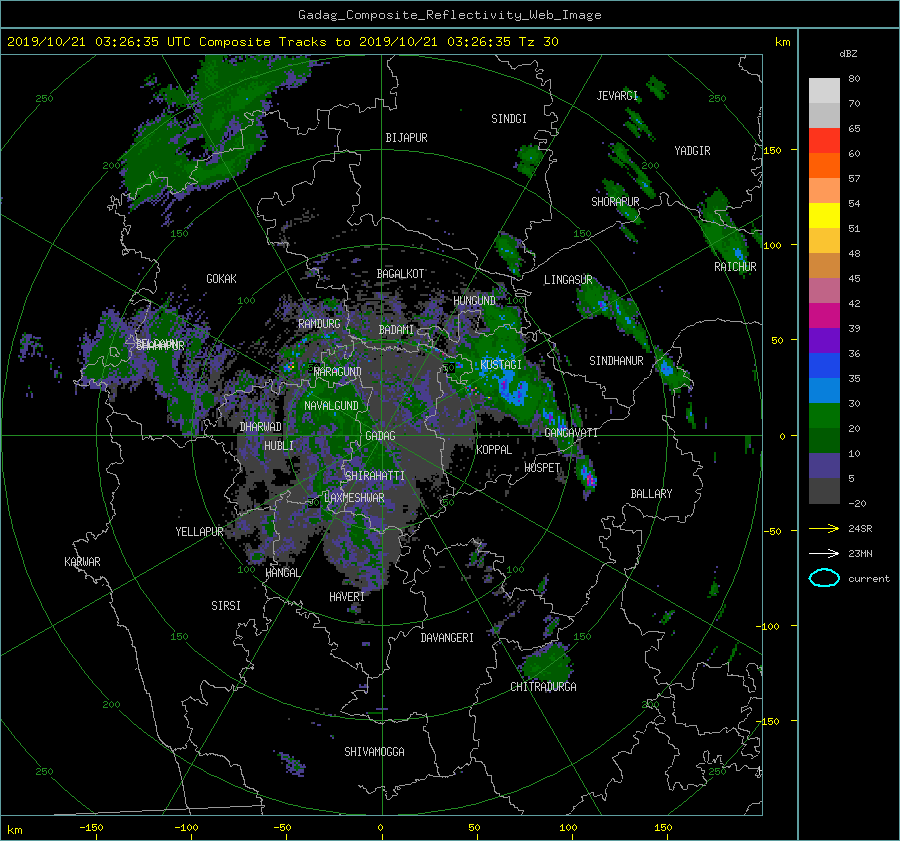Click the NAVALGUND city label
This screenshot has width=900, height=841.
tap(331, 406)
